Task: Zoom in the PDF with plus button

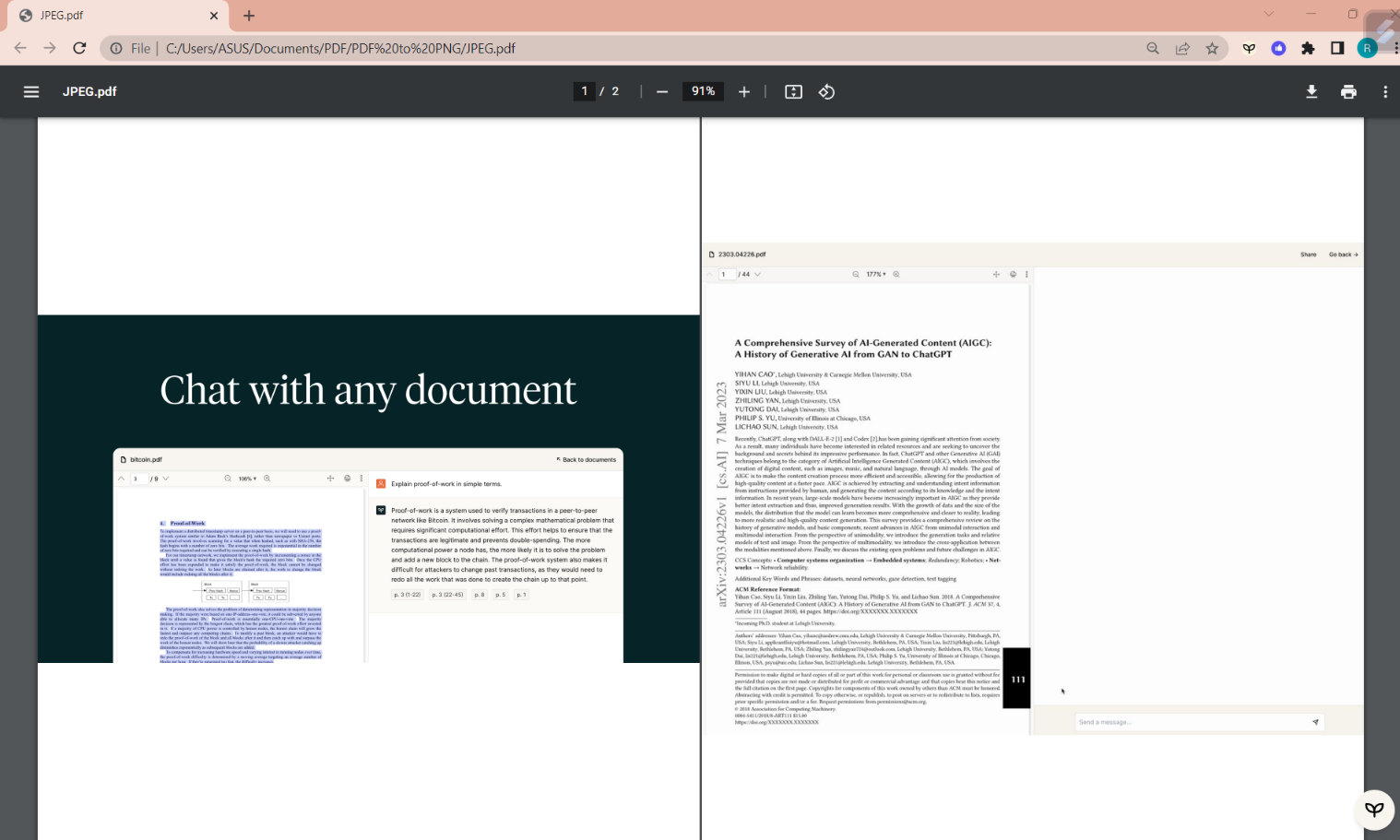Action: click(x=744, y=91)
